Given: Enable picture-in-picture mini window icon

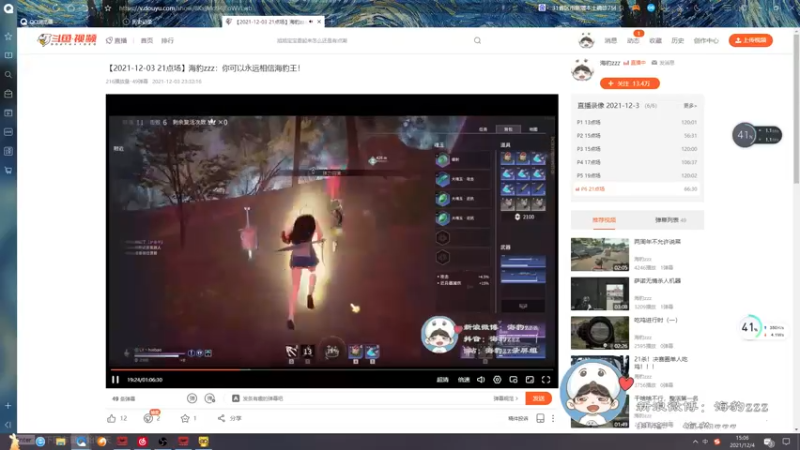Looking at the screenshot, I should (x=513, y=380).
